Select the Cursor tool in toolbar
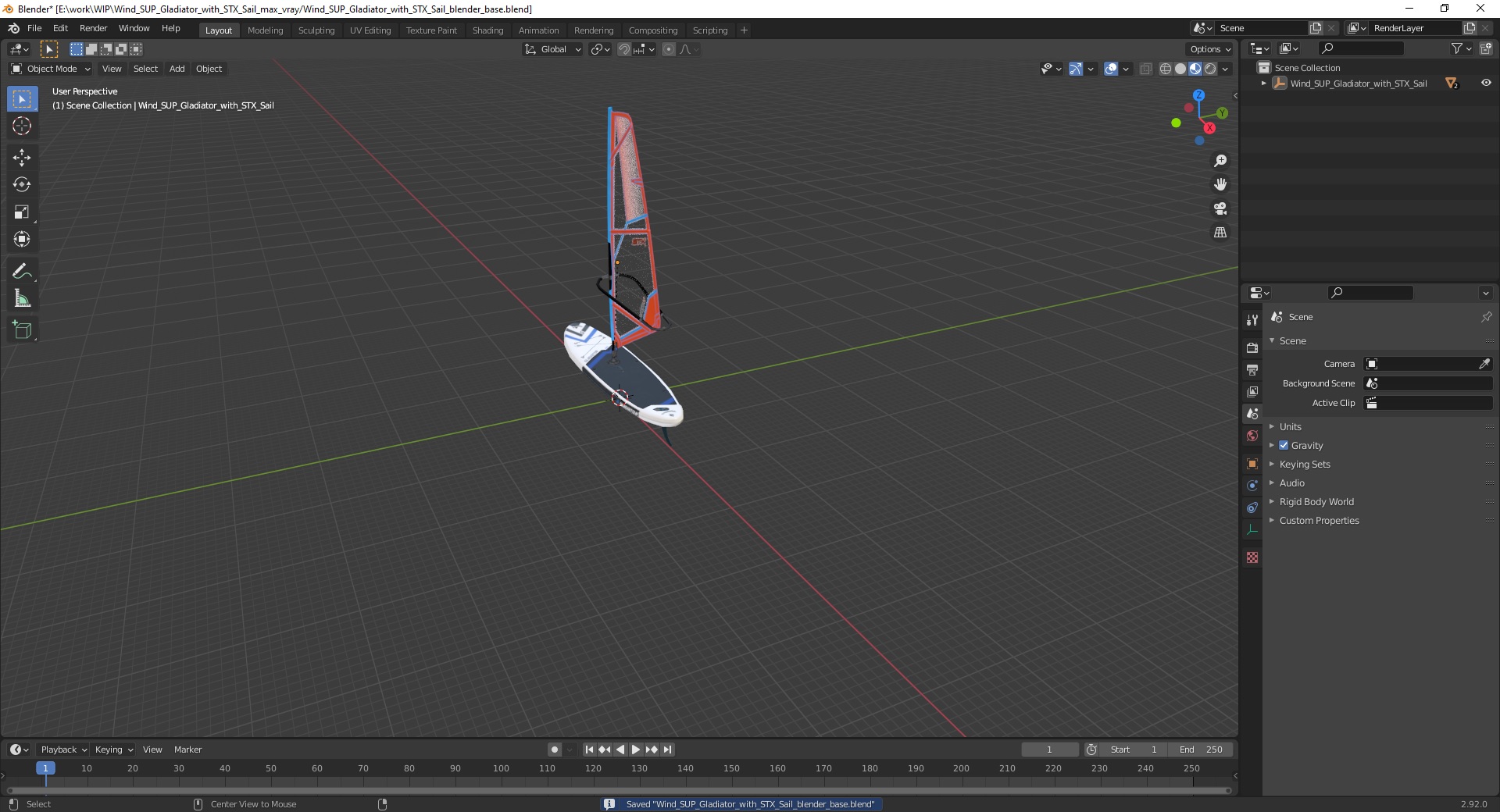 coord(22,126)
